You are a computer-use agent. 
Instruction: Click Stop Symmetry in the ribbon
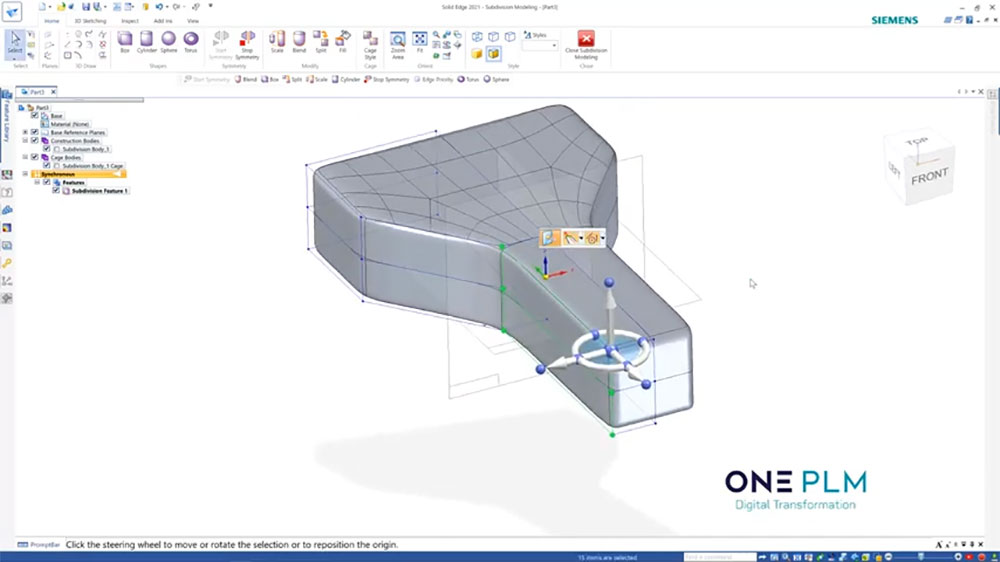coord(247,45)
